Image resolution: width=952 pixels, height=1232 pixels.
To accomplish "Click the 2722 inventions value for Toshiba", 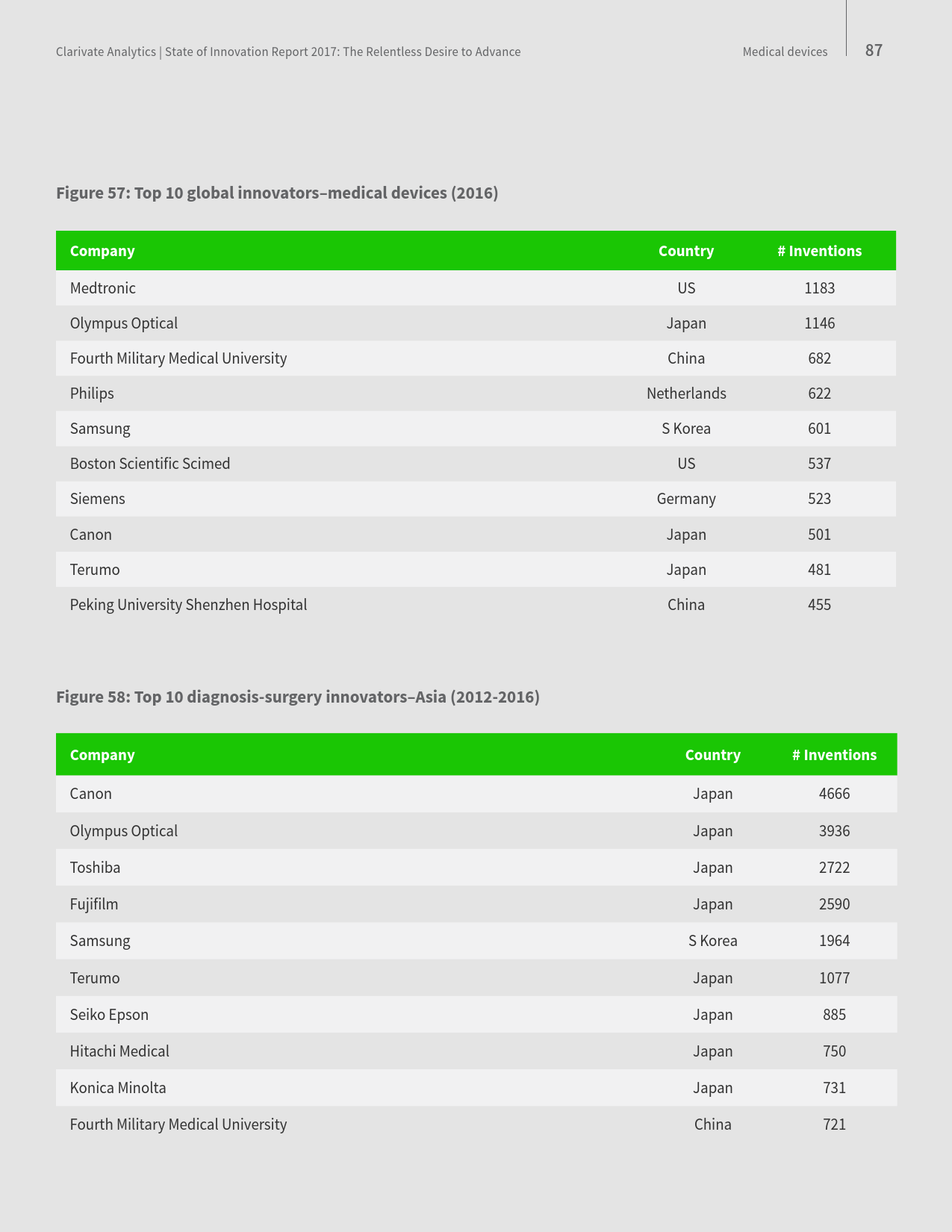I will click(x=834, y=868).
